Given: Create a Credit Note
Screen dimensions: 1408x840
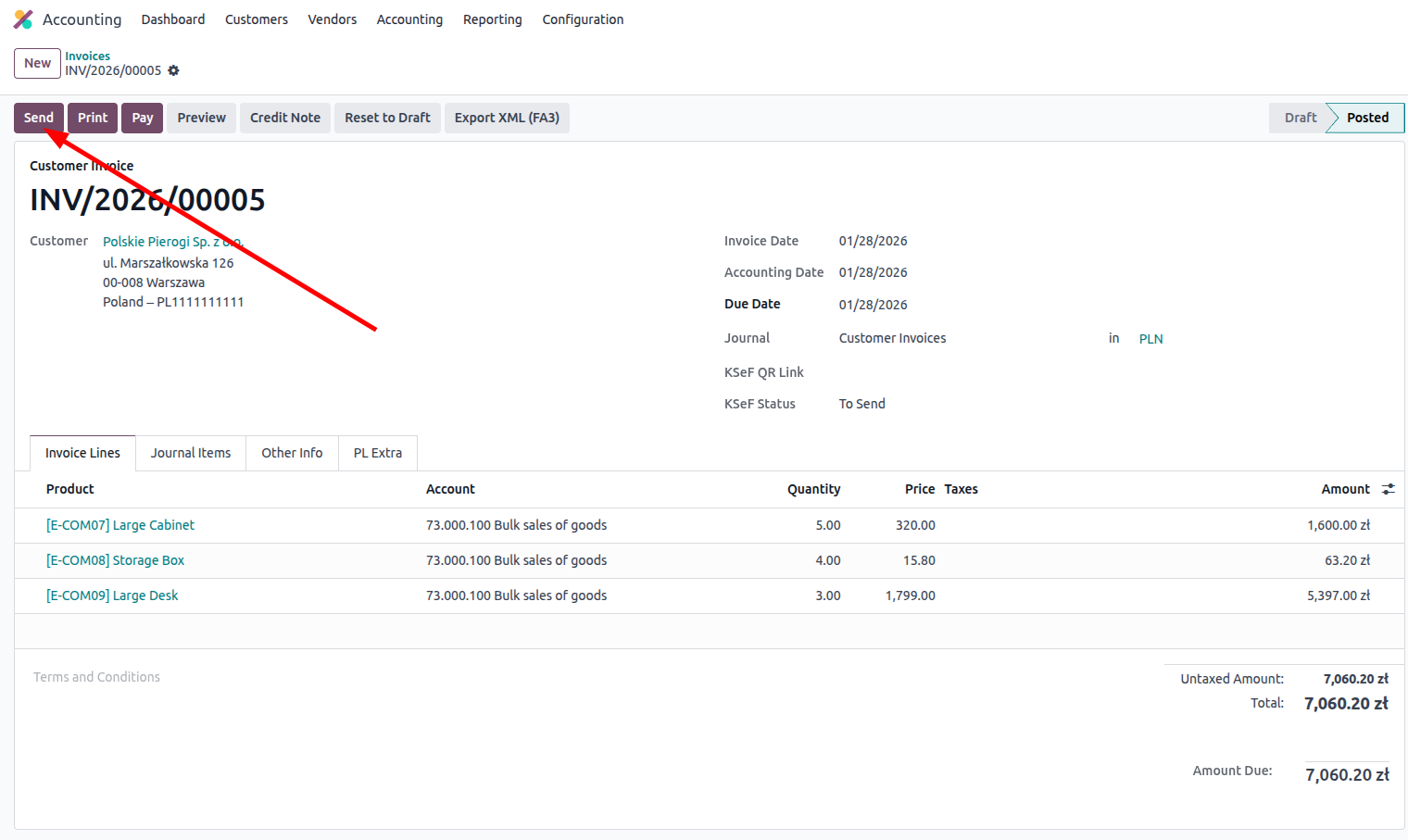Looking at the screenshot, I should (284, 118).
